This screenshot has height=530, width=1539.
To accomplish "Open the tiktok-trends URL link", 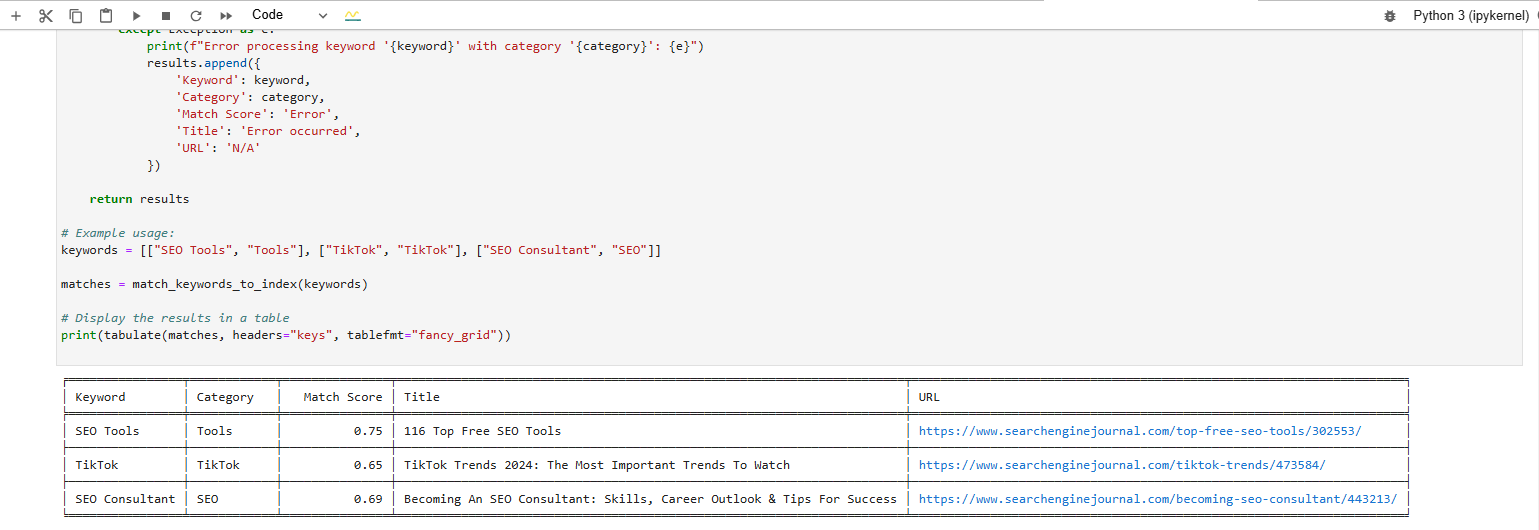I will pyautogui.click(x=1122, y=465).
